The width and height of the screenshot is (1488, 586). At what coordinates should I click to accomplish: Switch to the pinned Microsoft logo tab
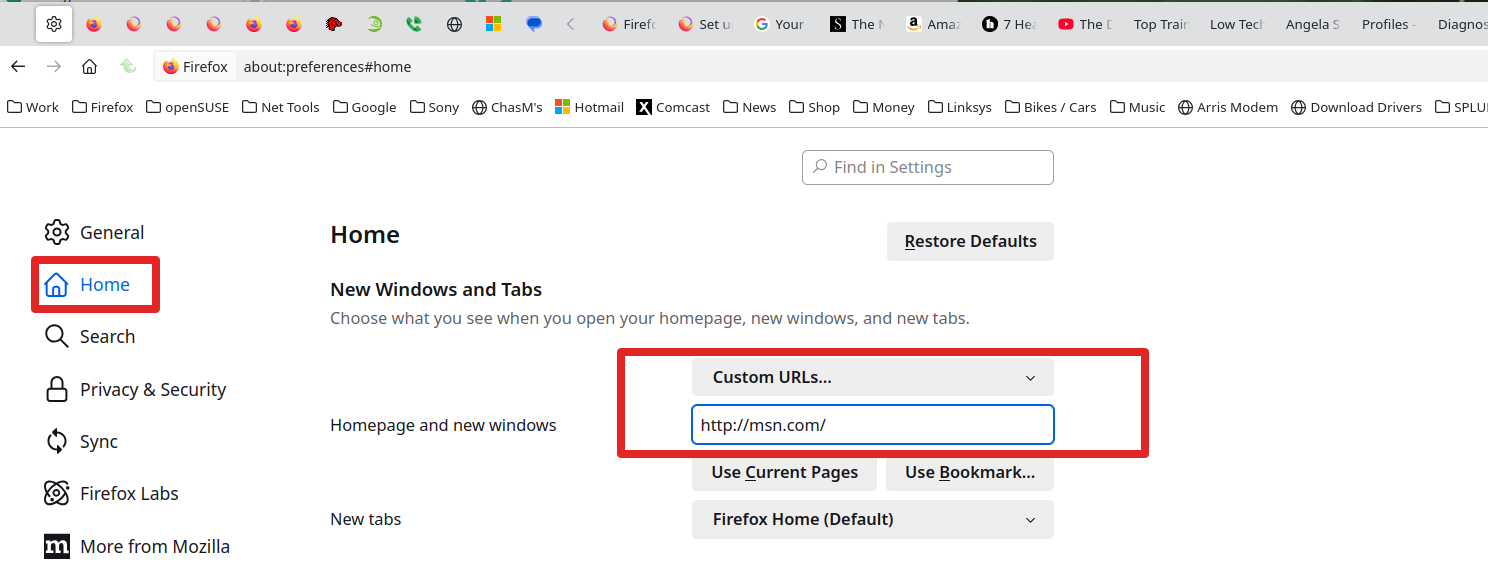[494, 24]
